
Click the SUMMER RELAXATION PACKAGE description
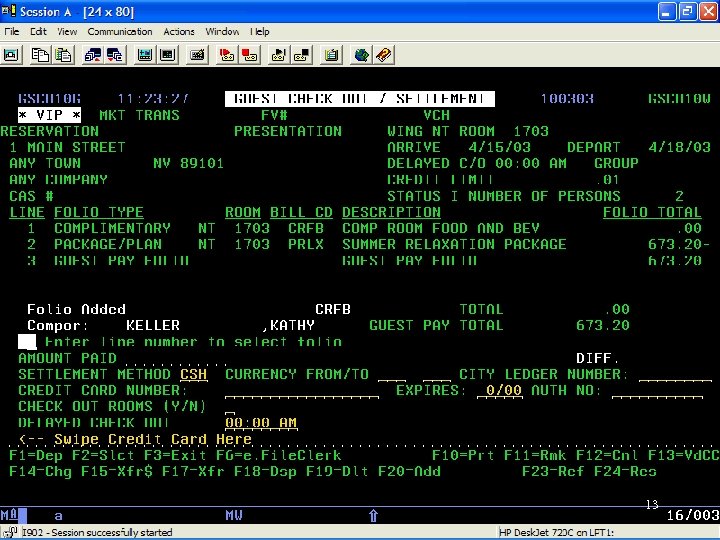(x=454, y=244)
